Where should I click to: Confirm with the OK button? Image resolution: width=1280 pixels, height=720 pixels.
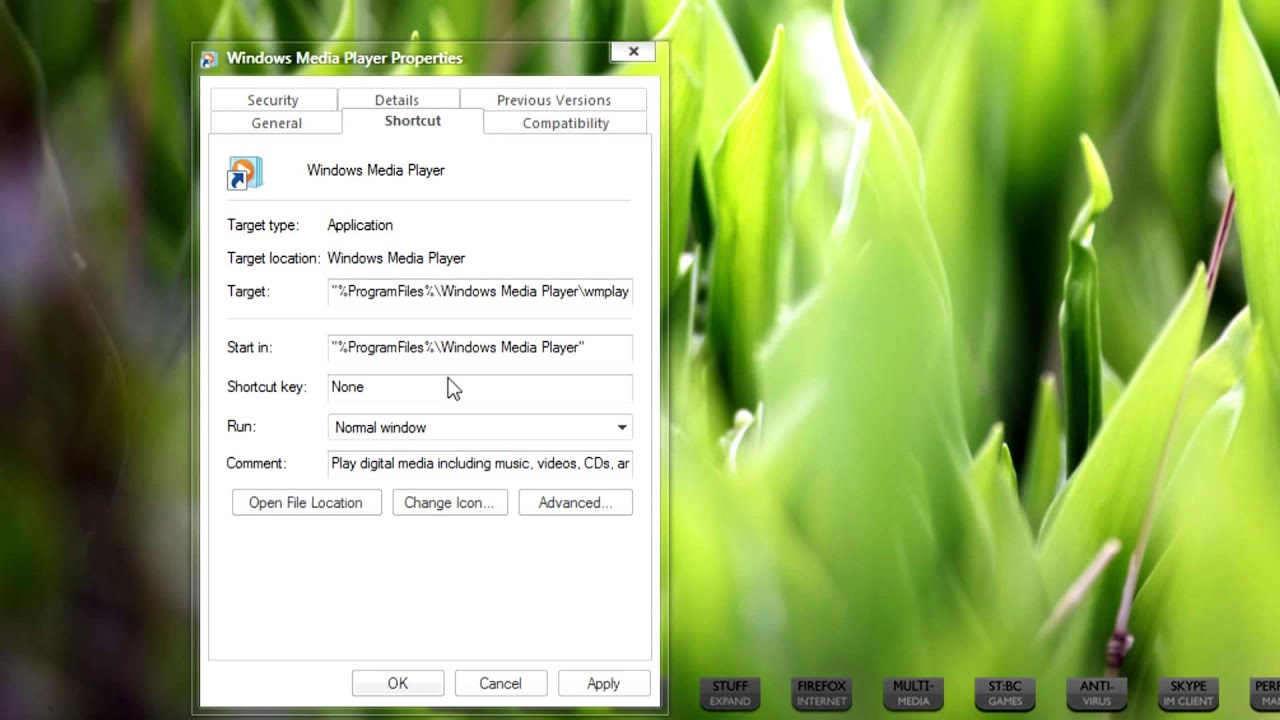[398, 684]
